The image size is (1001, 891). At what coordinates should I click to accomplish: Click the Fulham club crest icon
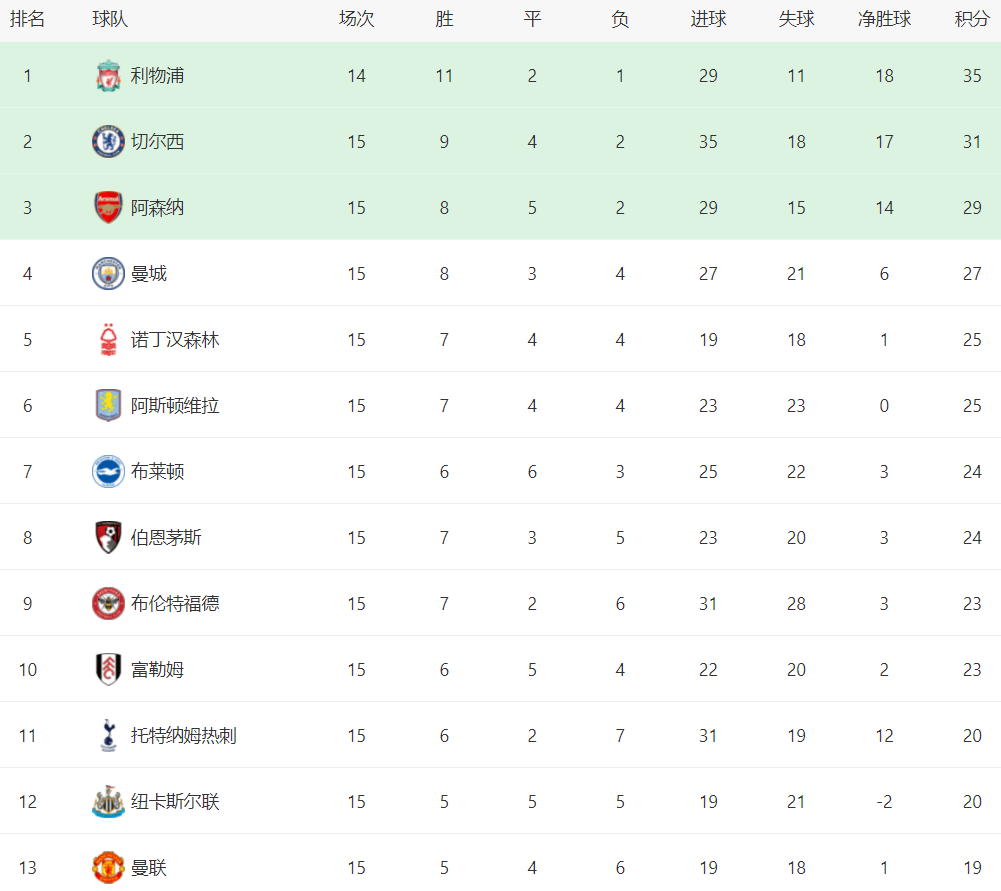point(109,669)
